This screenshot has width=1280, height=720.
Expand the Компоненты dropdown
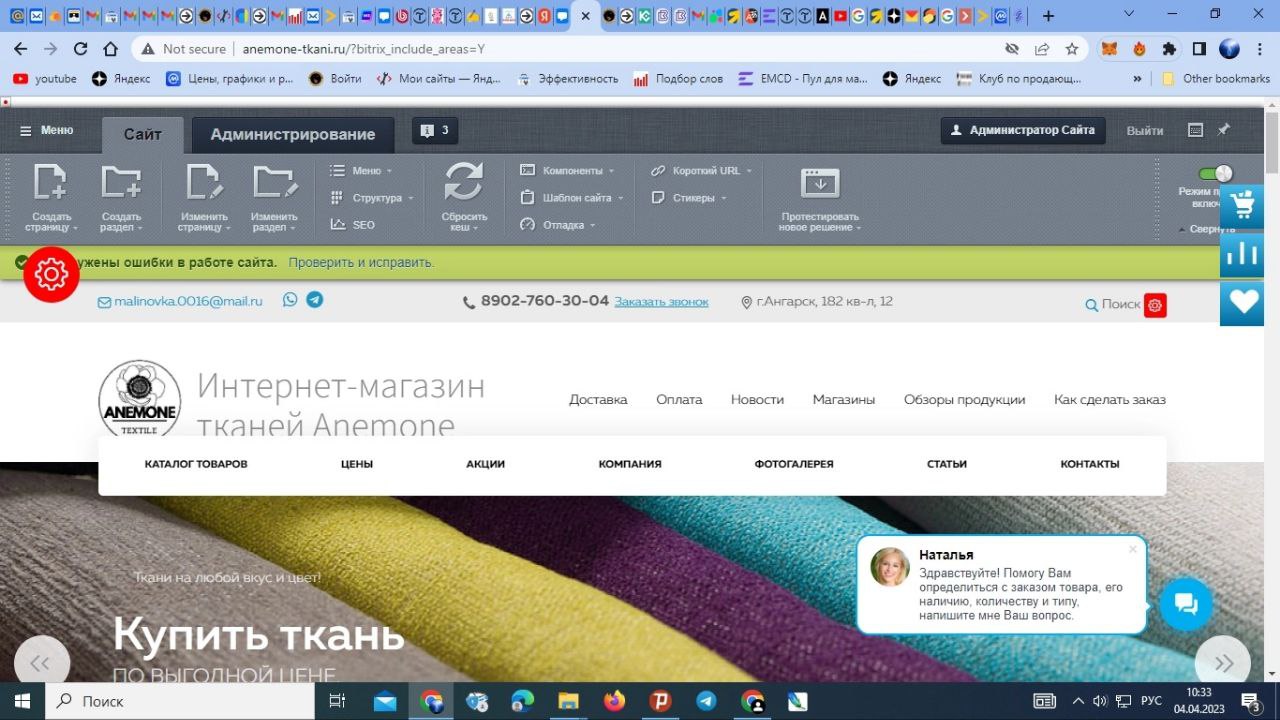tap(567, 171)
